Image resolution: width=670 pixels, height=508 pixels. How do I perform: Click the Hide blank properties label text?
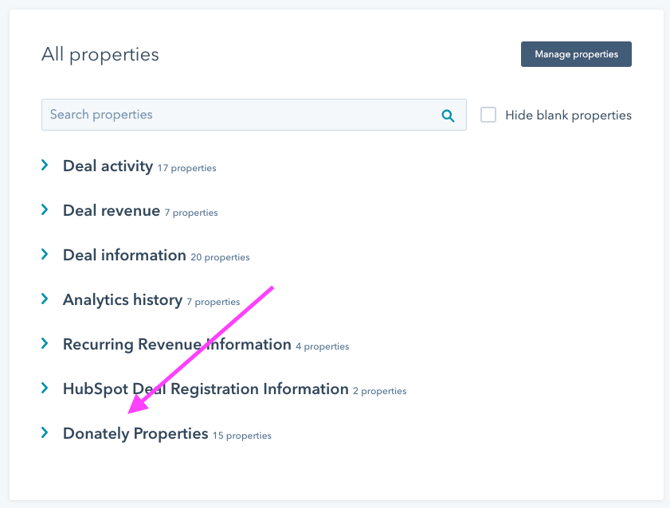(x=568, y=115)
